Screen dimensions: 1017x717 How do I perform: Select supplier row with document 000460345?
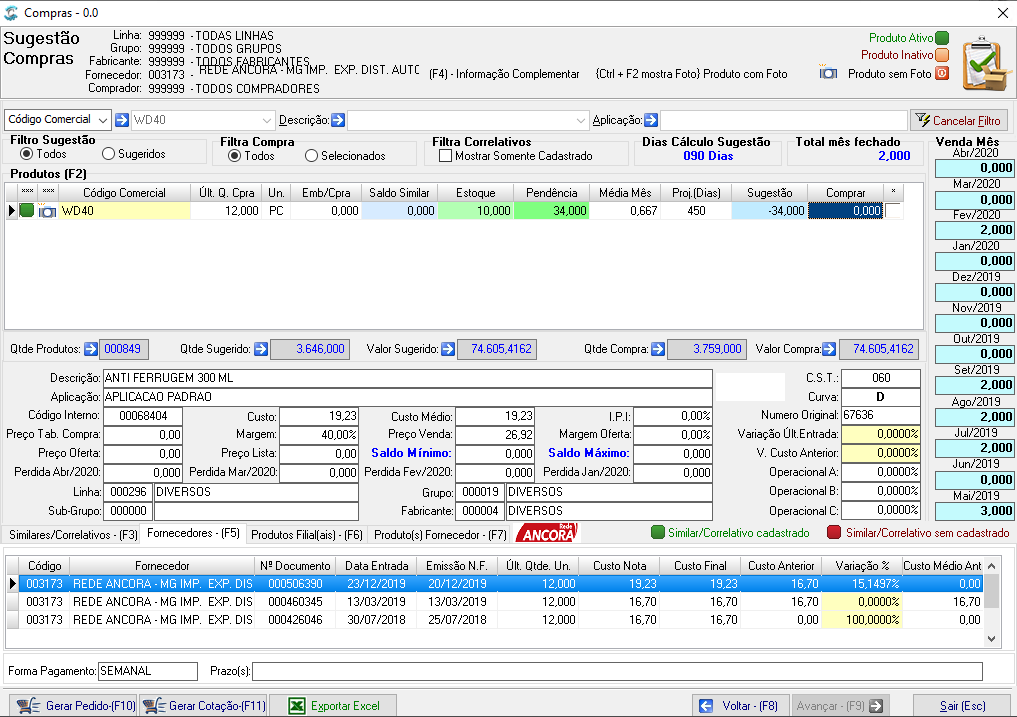coord(501,602)
